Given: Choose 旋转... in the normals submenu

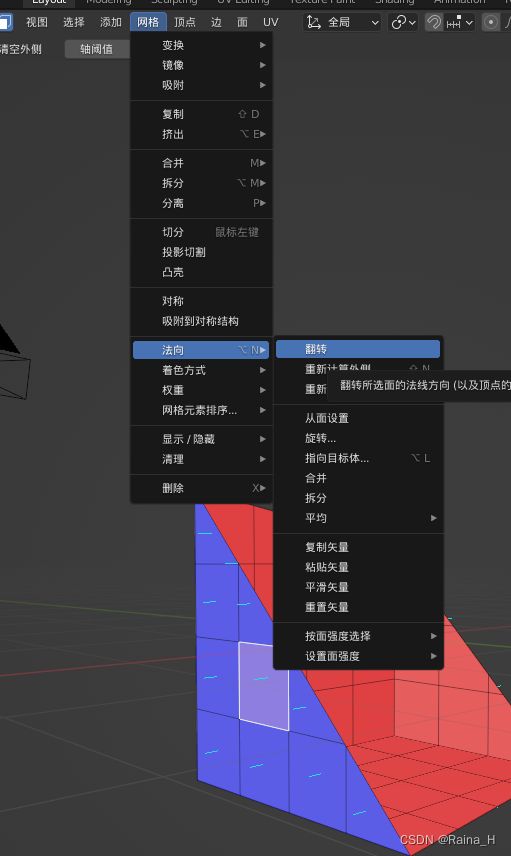Looking at the screenshot, I should (x=358, y=438).
